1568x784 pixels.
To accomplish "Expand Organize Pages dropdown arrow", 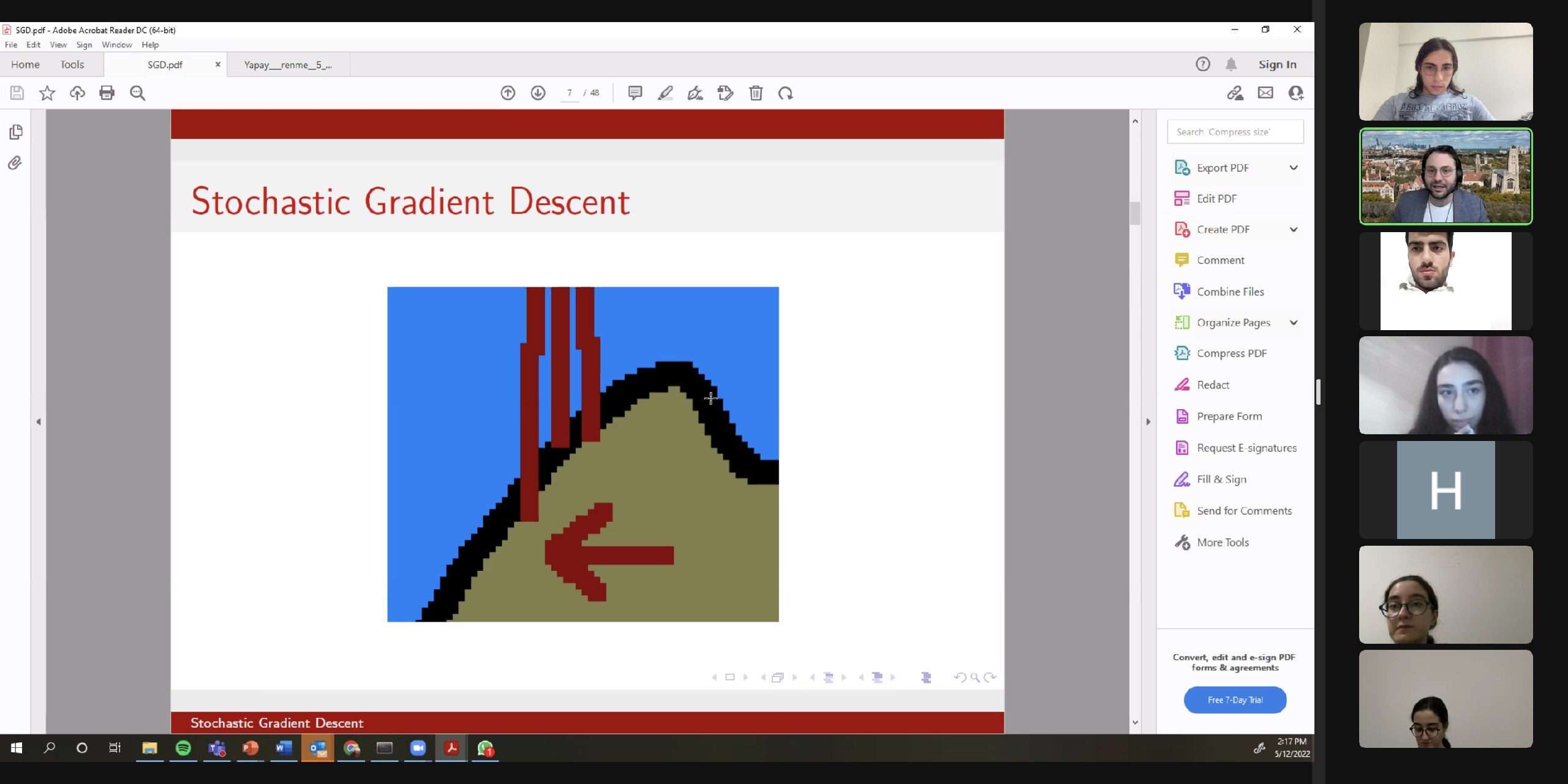I will click(x=1294, y=323).
